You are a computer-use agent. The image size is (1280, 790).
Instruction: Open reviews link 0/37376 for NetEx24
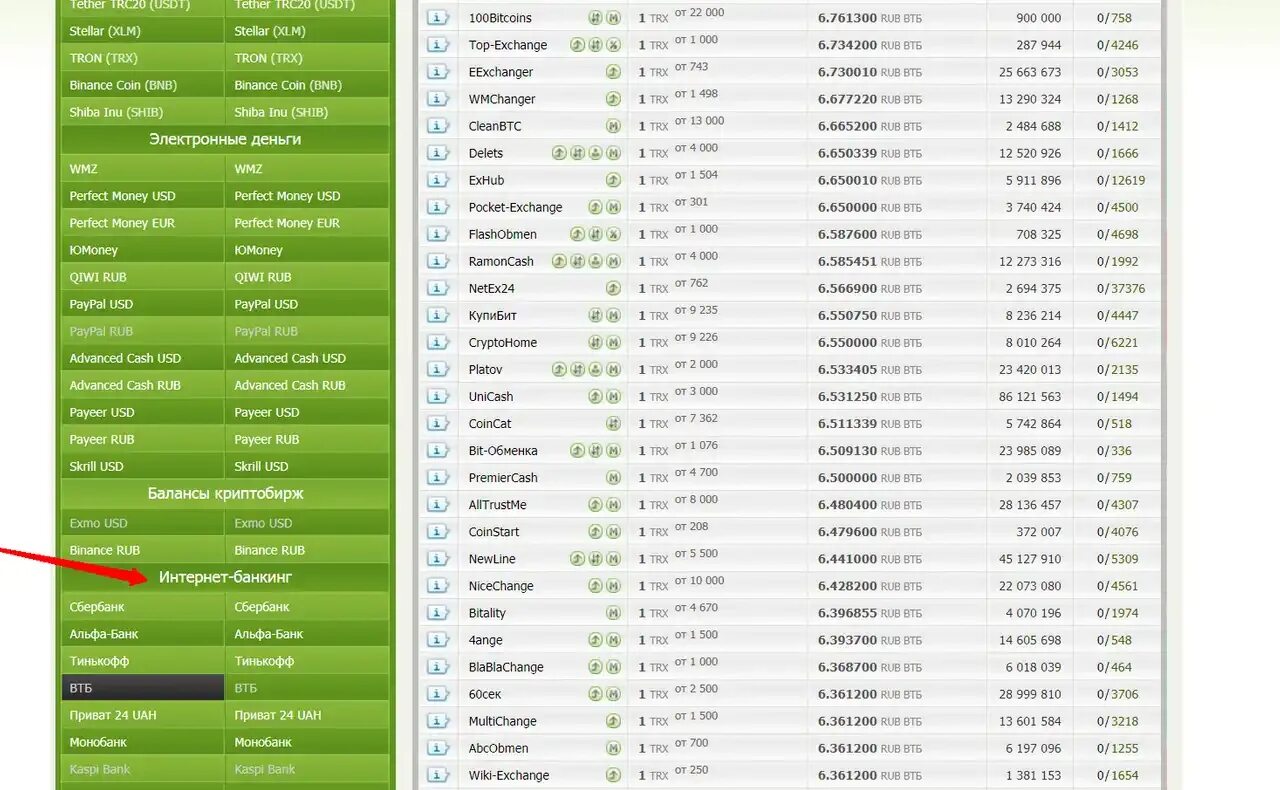point(1121,288)
